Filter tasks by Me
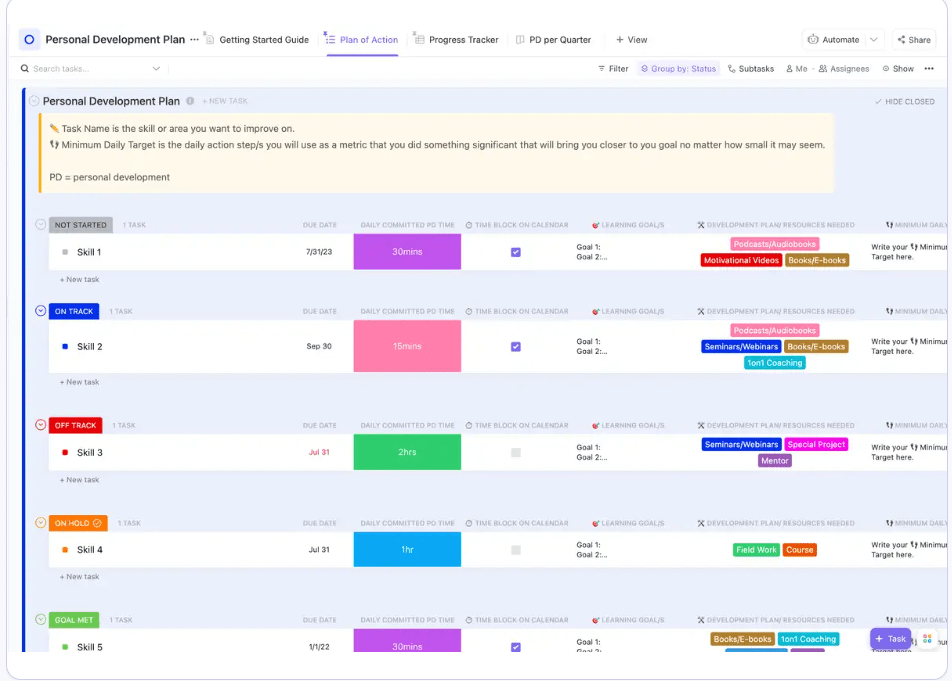Screen dimensions: 952x681 pyautogui.click(x=797, y=69)
